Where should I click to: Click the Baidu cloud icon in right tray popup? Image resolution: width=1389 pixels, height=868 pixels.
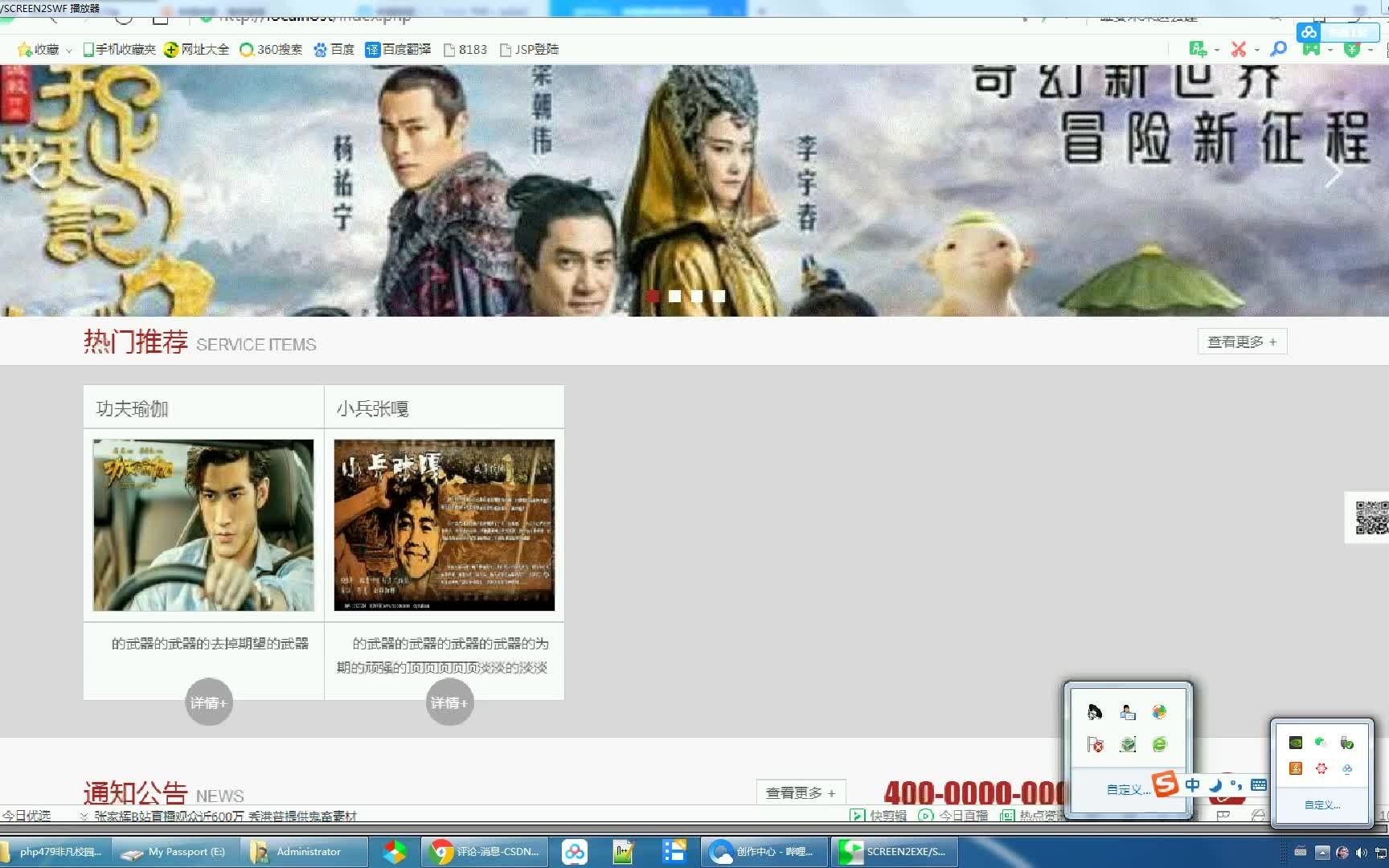1347,768
